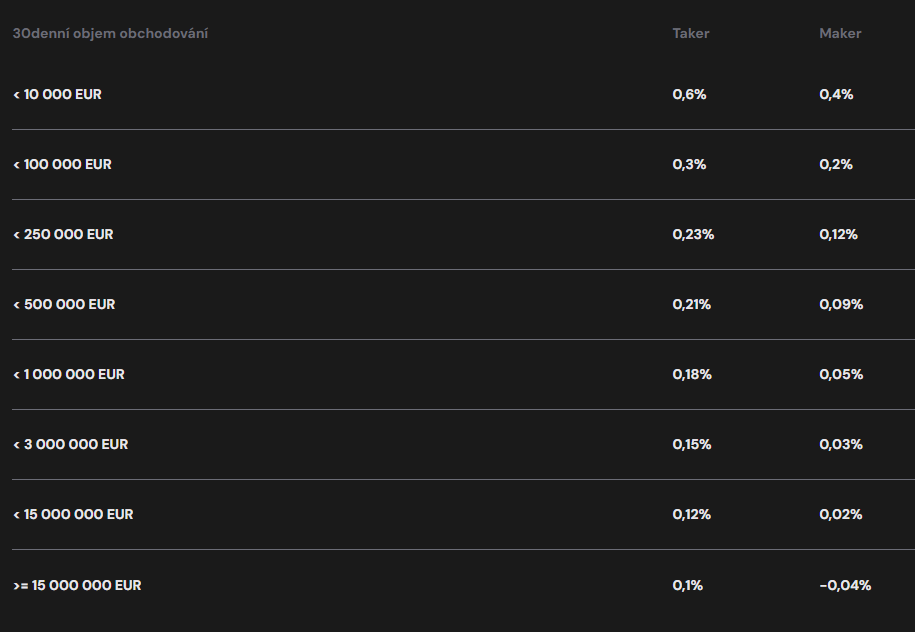Select the 0,18% taker fee value
The height and width of the screenshot is (632, 915).
pos(692,374)
